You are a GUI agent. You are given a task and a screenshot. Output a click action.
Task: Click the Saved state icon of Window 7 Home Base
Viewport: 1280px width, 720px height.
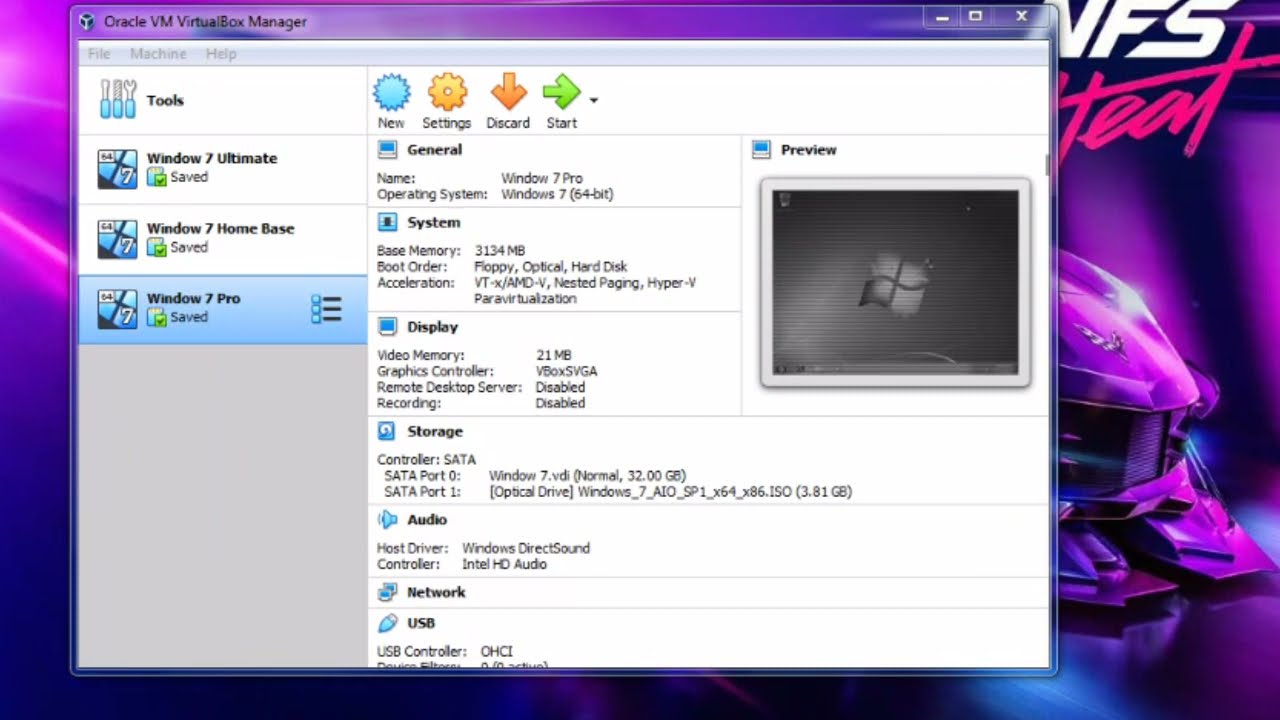pos(156,247)
